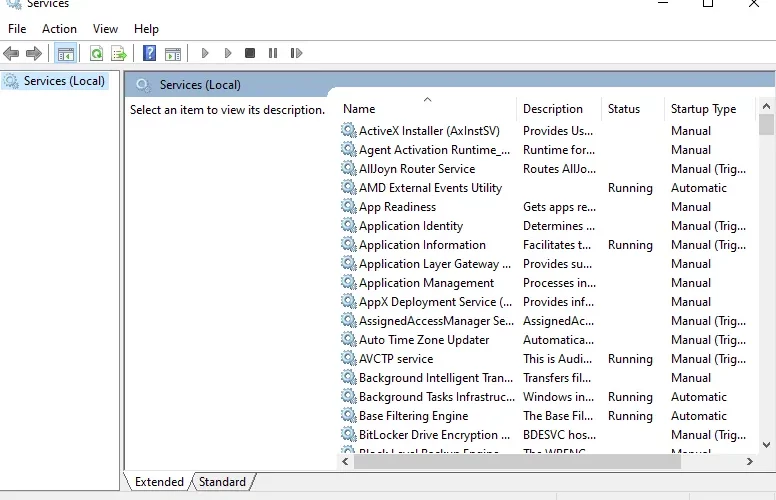This screenshot has width=776, height=500.
Task: Click the horizontal scrollbar right arrow
Action: click(x=750, y=461)
